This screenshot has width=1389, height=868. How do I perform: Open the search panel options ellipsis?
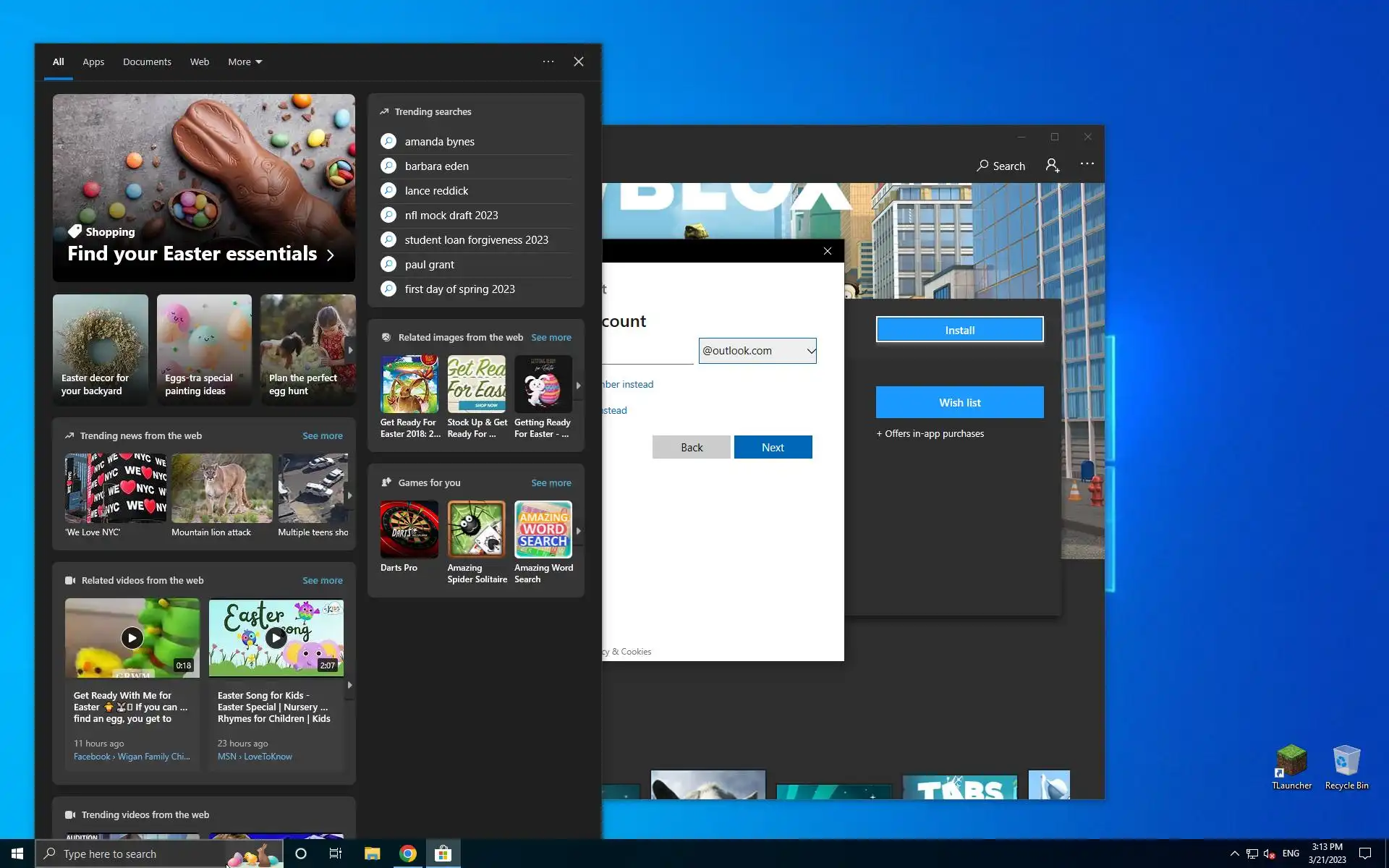click(x=548, y=61)
